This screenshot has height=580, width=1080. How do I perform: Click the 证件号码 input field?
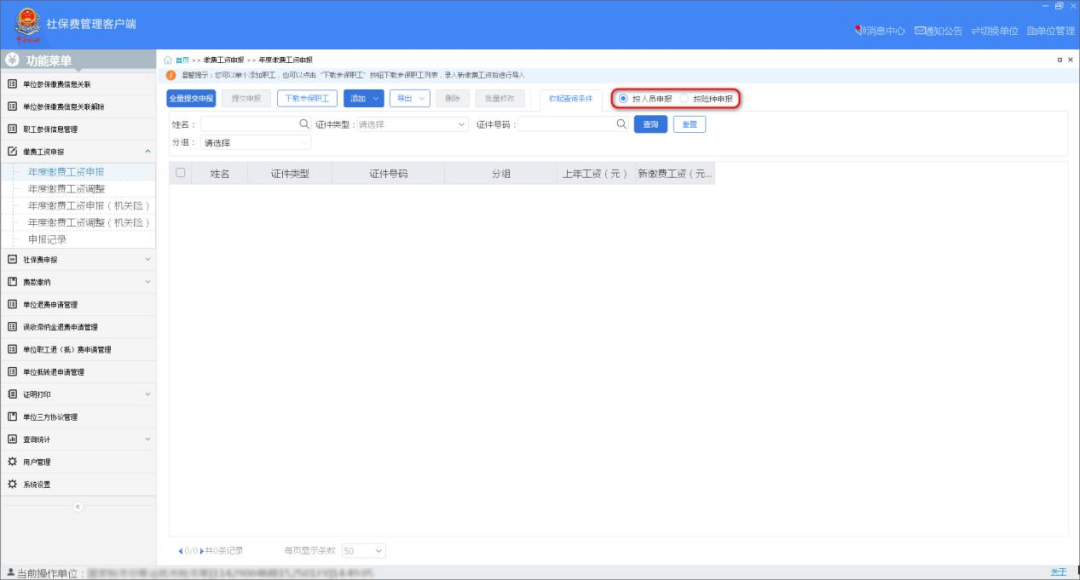(x=565, y=125)
